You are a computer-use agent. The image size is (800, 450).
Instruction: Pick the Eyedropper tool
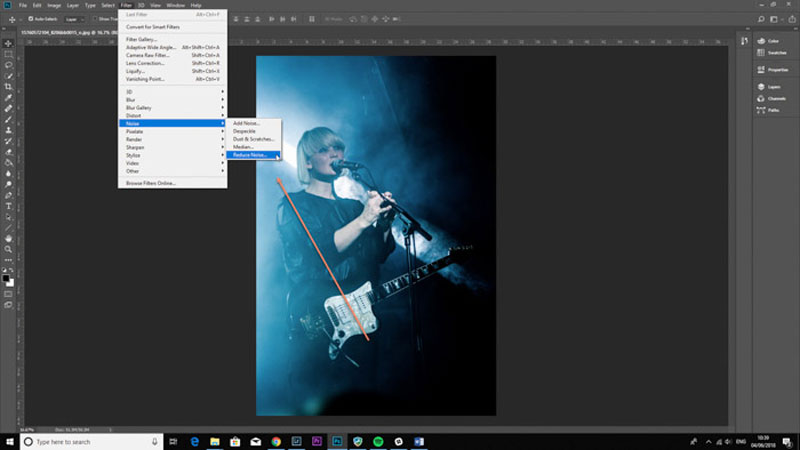[8, 97]
